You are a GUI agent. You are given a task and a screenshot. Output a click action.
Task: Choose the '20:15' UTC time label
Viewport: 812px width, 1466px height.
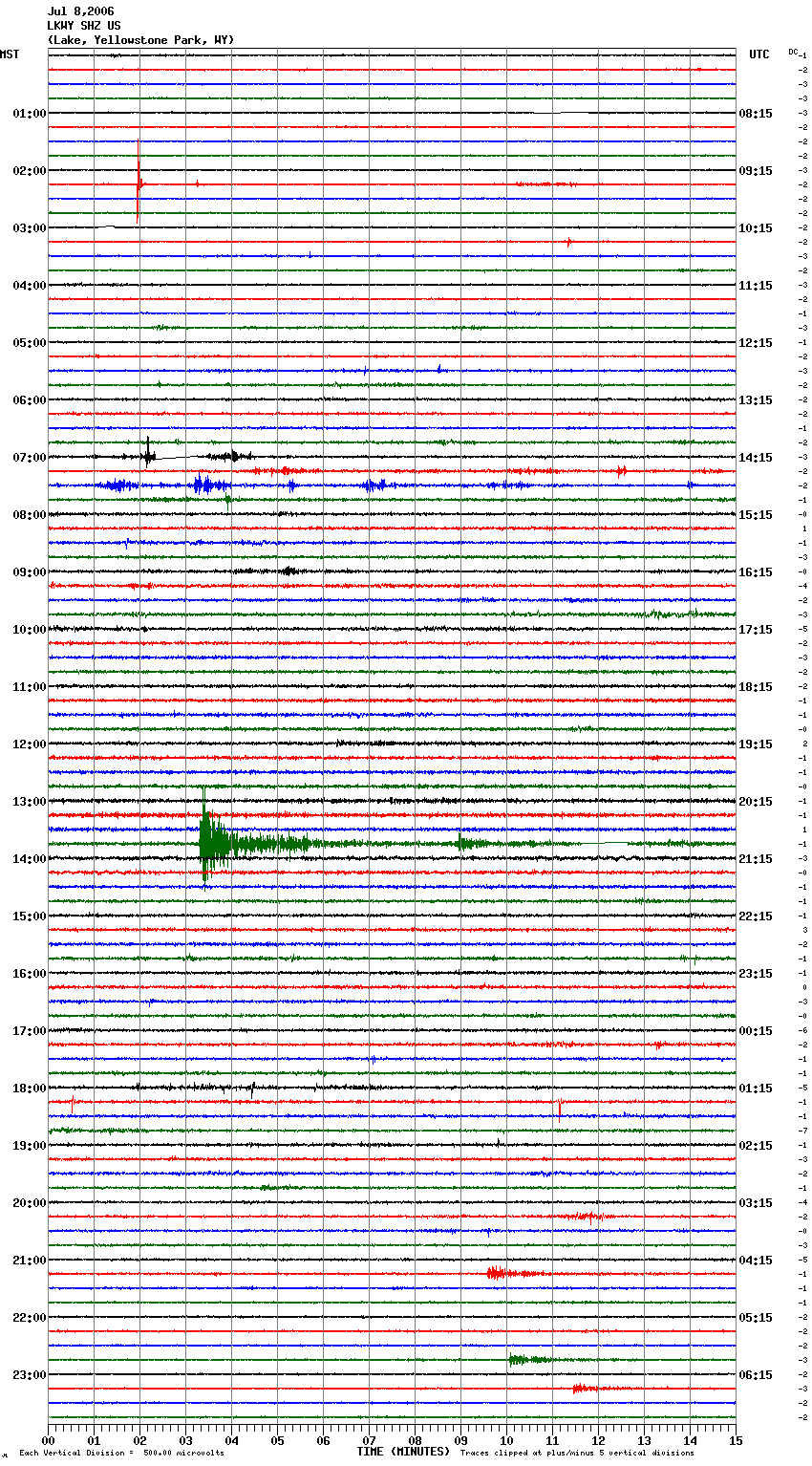(756, 802)
